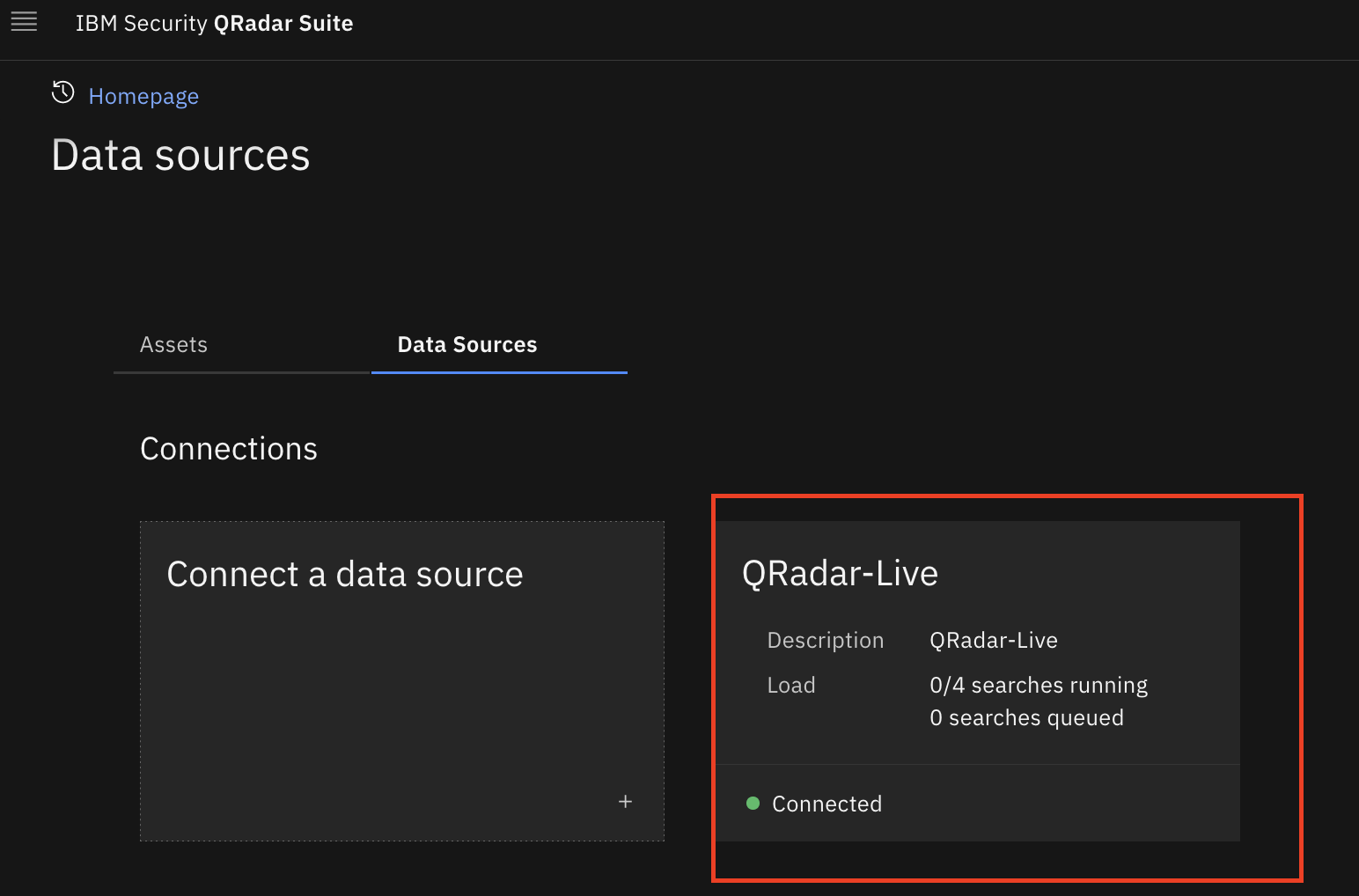Click the Description label on QRadar-Live card
The width and height of the screenshot is (1359, 896).
pos(826,640)
